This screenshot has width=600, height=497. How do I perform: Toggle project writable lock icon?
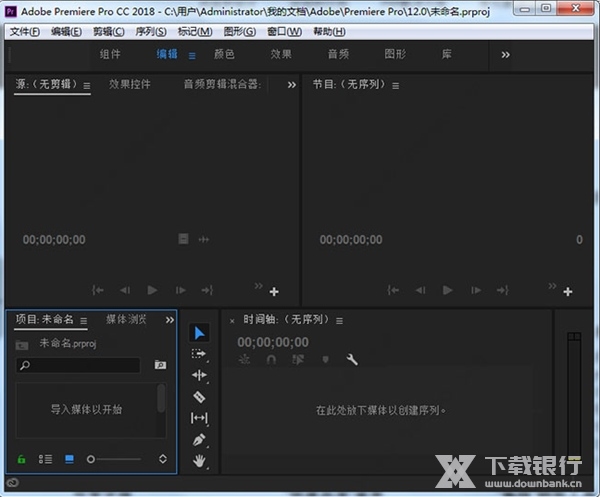click(21, 459)
